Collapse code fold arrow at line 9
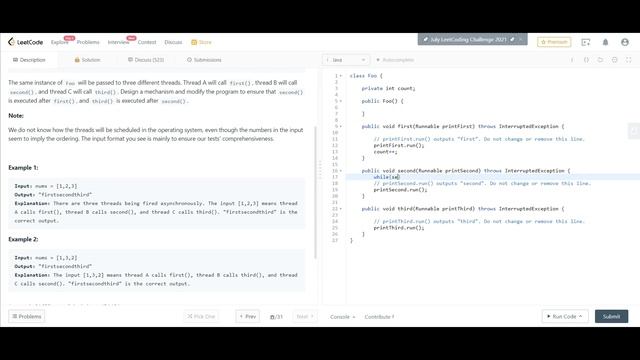The width and height of the screenshot is (640, 360). click(x=341, y=127)
